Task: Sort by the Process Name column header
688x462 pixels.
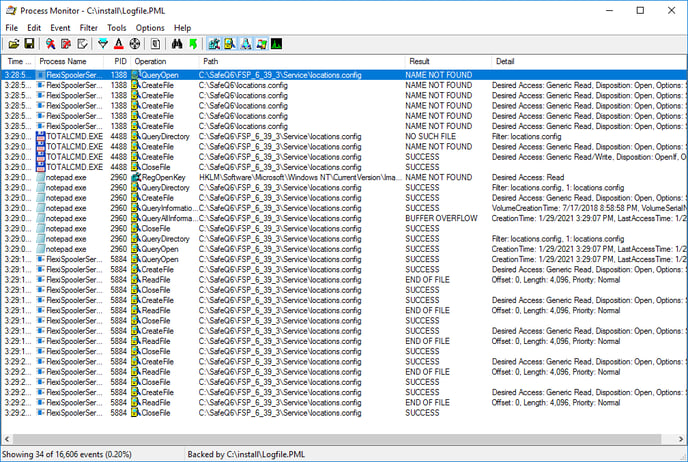Action: click(x=69, y=61)
